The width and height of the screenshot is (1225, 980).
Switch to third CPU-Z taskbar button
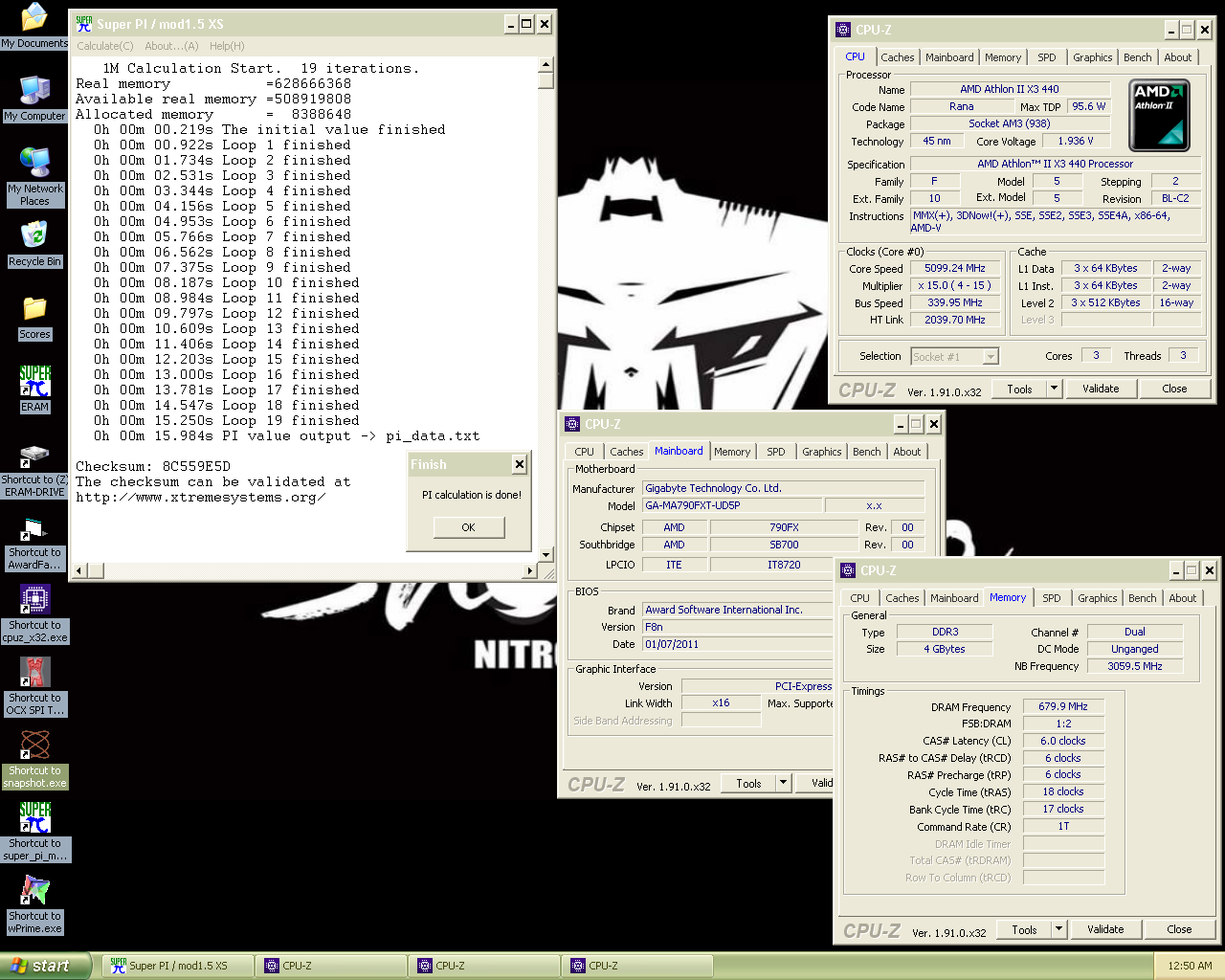pos(637,966)
